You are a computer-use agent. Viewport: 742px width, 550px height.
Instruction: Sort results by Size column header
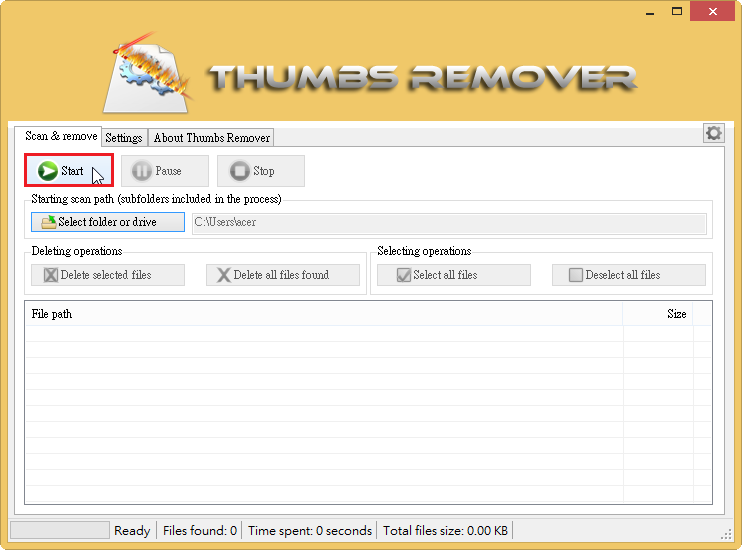pos(657,314)
